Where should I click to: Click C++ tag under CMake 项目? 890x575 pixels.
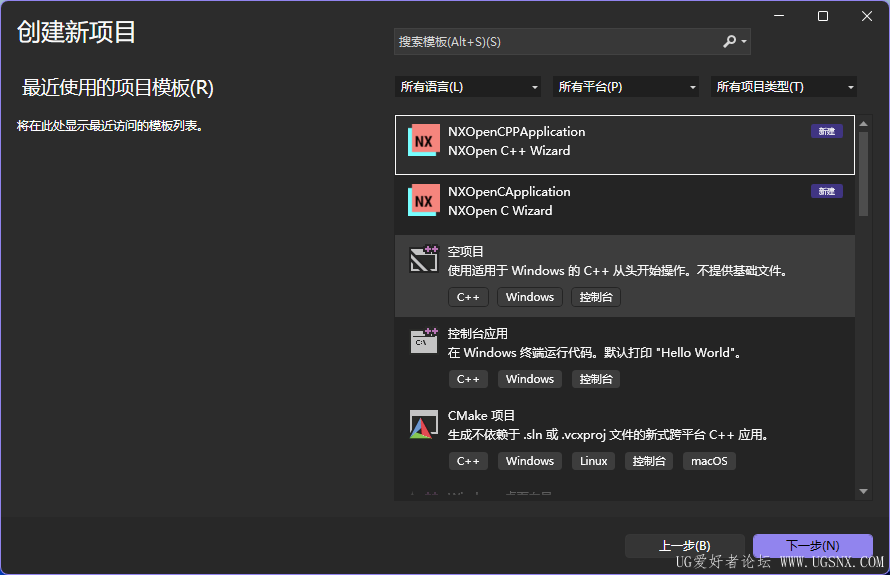point(468,461)
